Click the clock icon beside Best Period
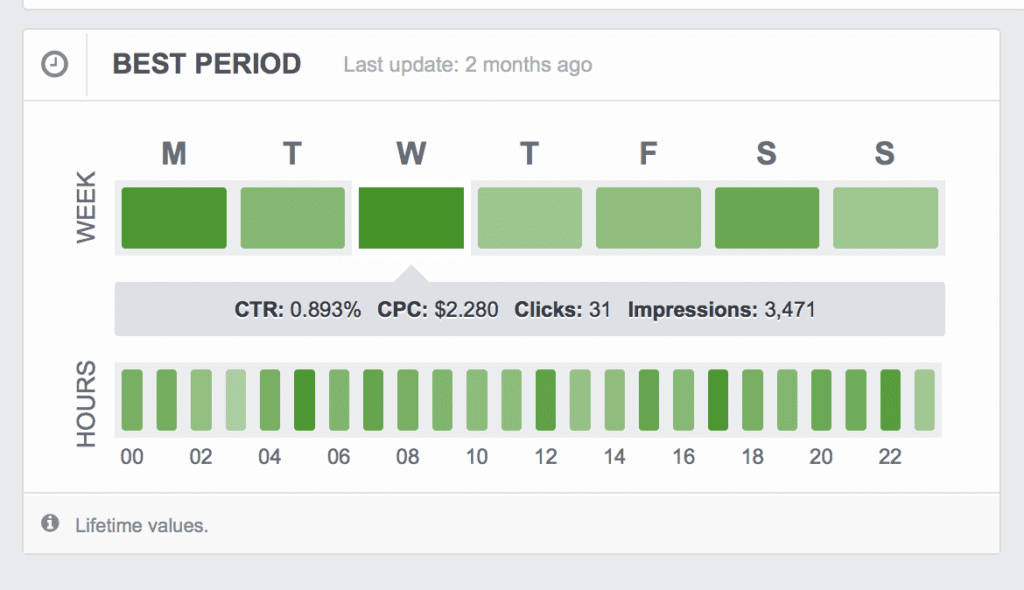 (x=55, y=64)
